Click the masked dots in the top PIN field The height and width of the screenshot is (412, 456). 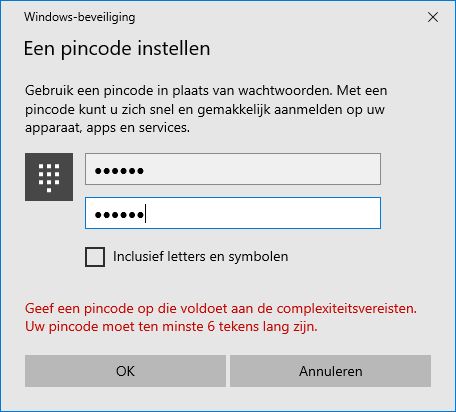point(119,171)
